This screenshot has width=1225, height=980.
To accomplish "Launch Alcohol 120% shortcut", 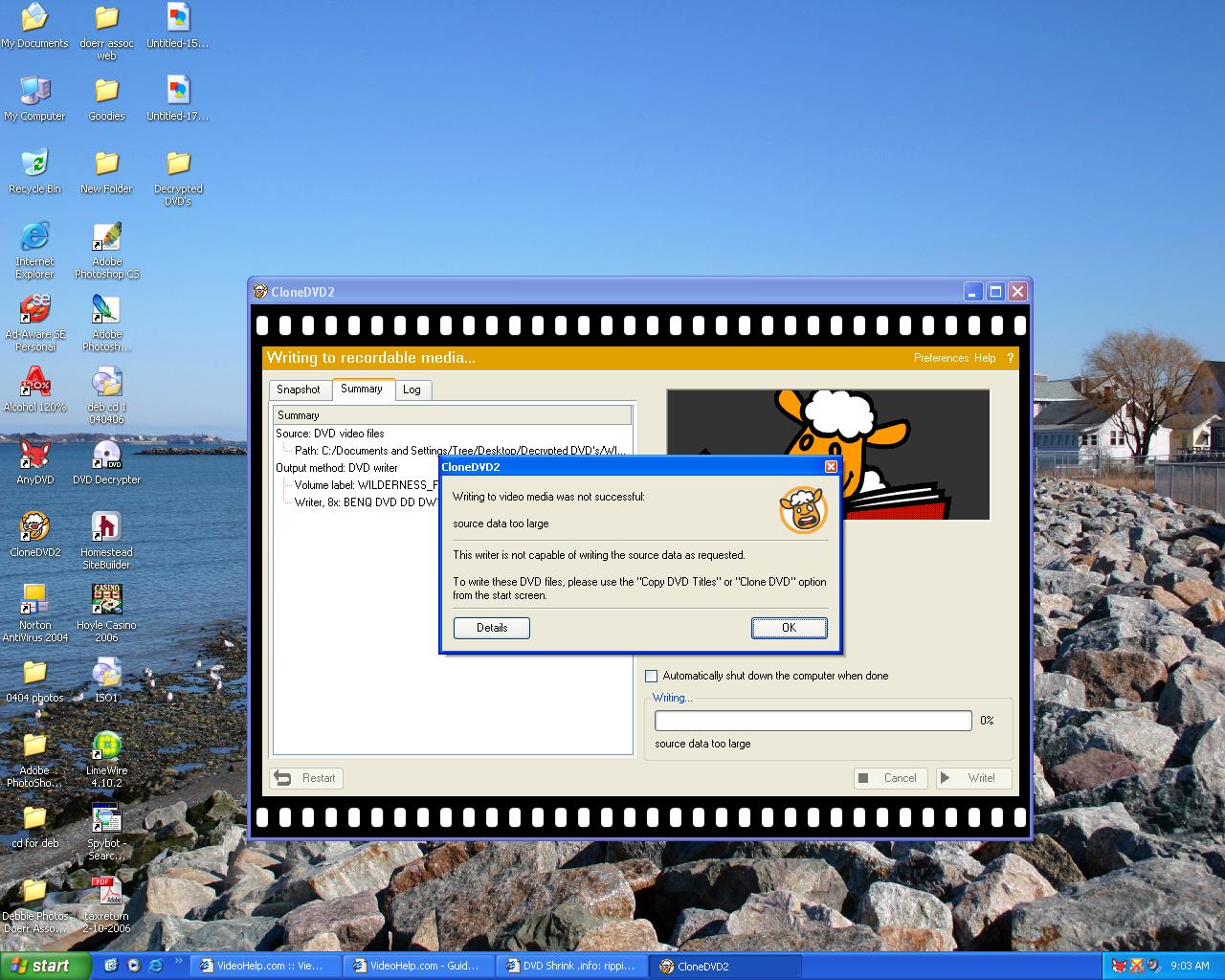I will pyautogui.click(x=34, y=390).
